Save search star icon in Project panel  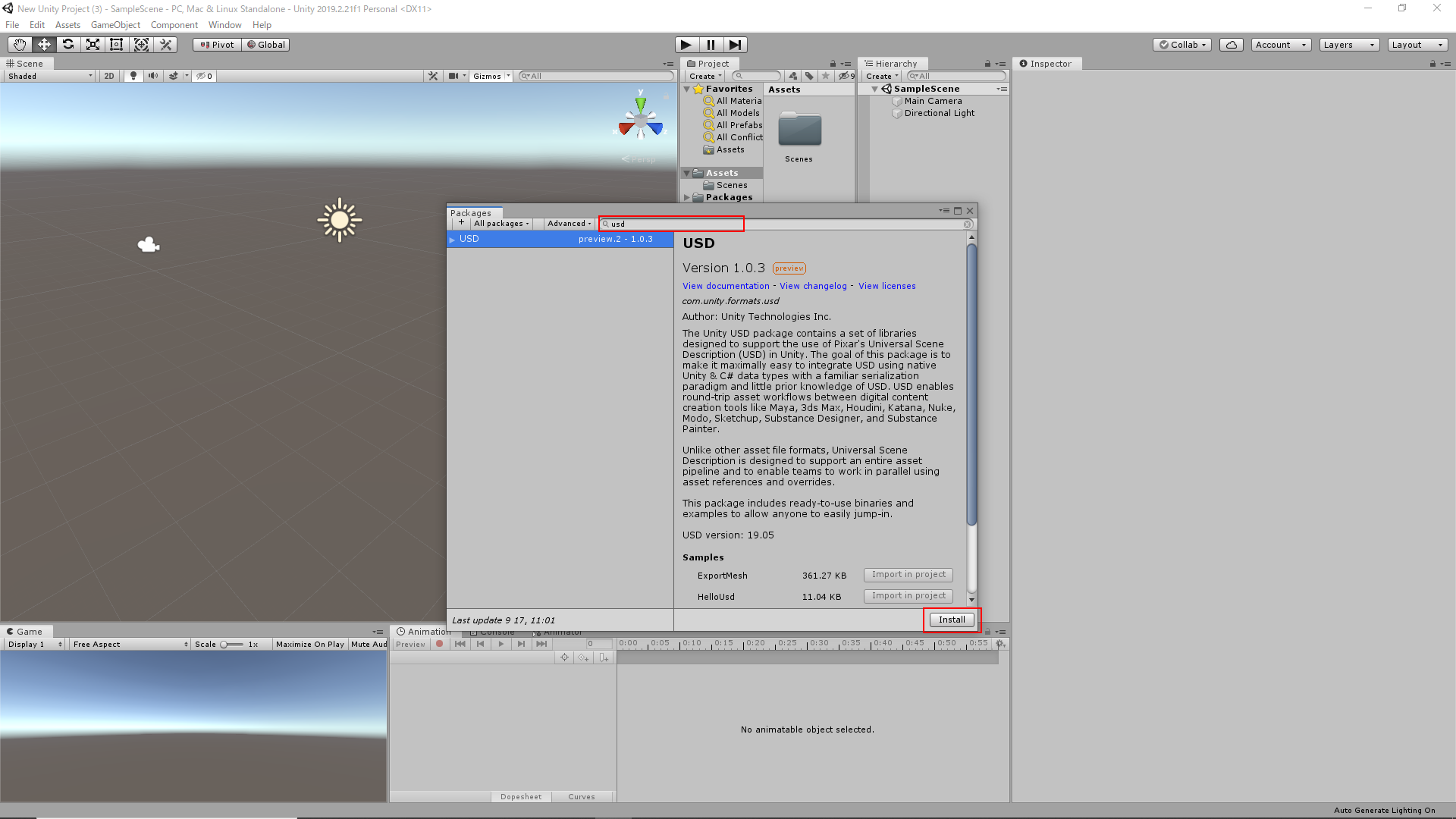(x=826, y=76)
